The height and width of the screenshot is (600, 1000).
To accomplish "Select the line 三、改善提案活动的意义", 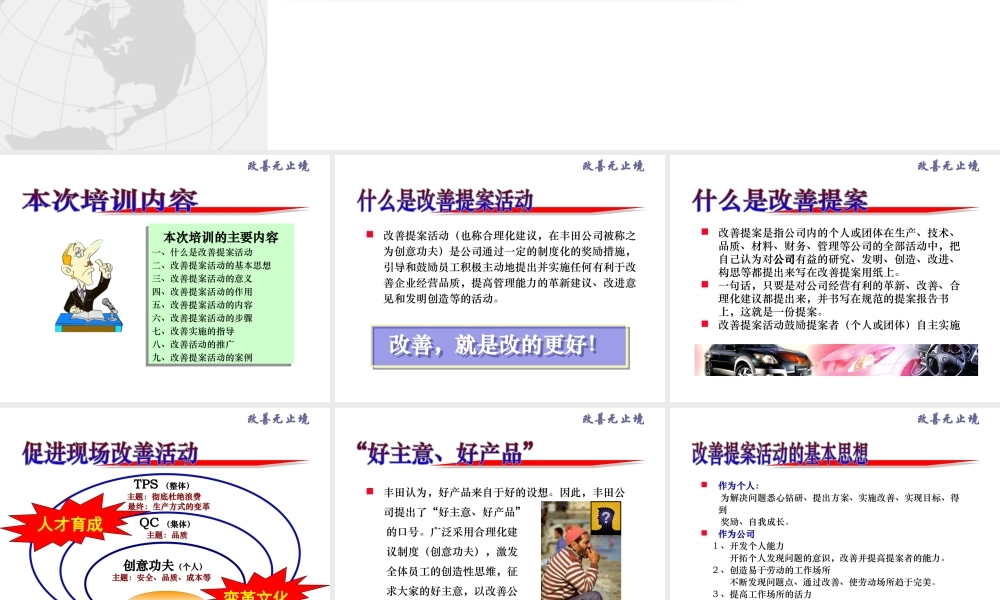I will click(202, 279).
